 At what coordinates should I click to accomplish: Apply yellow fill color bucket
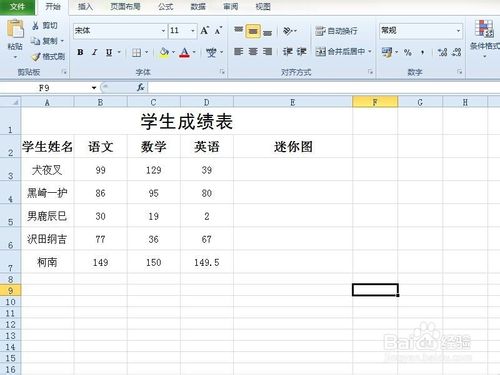click(164, 52)
